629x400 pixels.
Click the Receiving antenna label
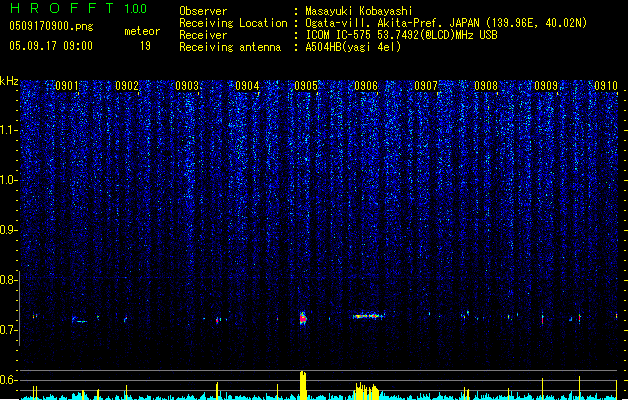(230, 47)
